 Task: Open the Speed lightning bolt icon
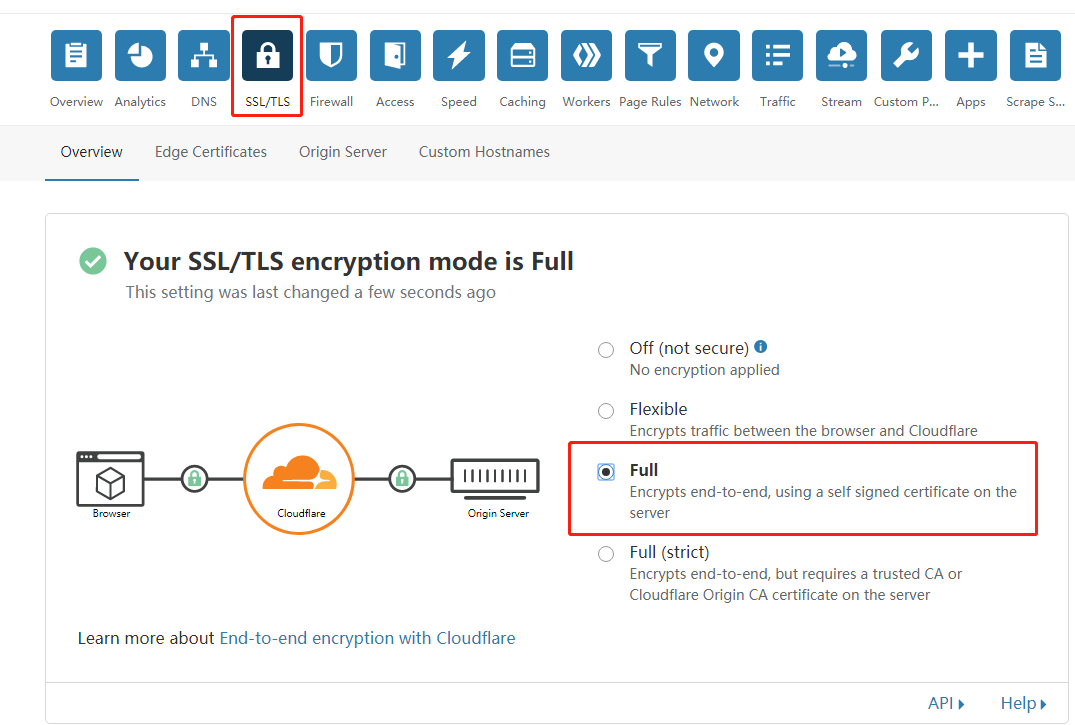point(459,55)
